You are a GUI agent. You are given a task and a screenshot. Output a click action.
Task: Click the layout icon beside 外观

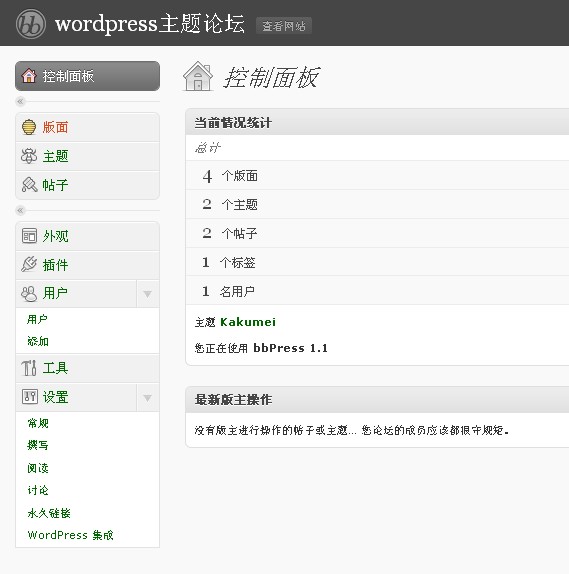(x=29, y=236)
